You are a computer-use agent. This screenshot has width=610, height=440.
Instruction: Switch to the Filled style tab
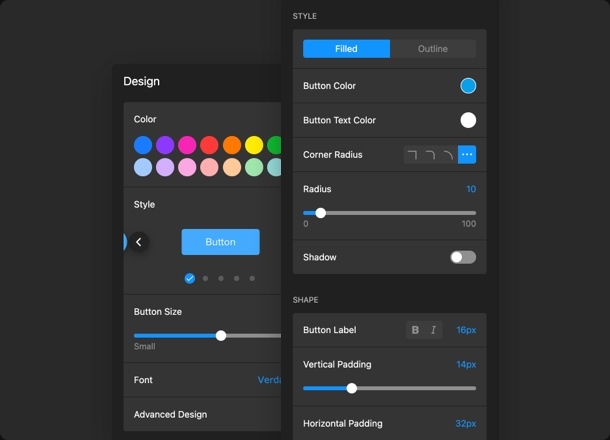[346, 49]
